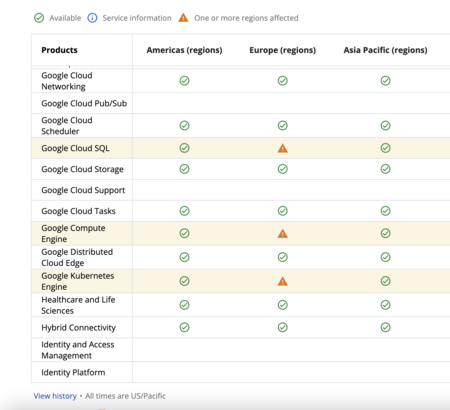Click Distributed Cloud Edge Asia Pacific checkmark
Viewport: 450px width, 410px height.
386,257
